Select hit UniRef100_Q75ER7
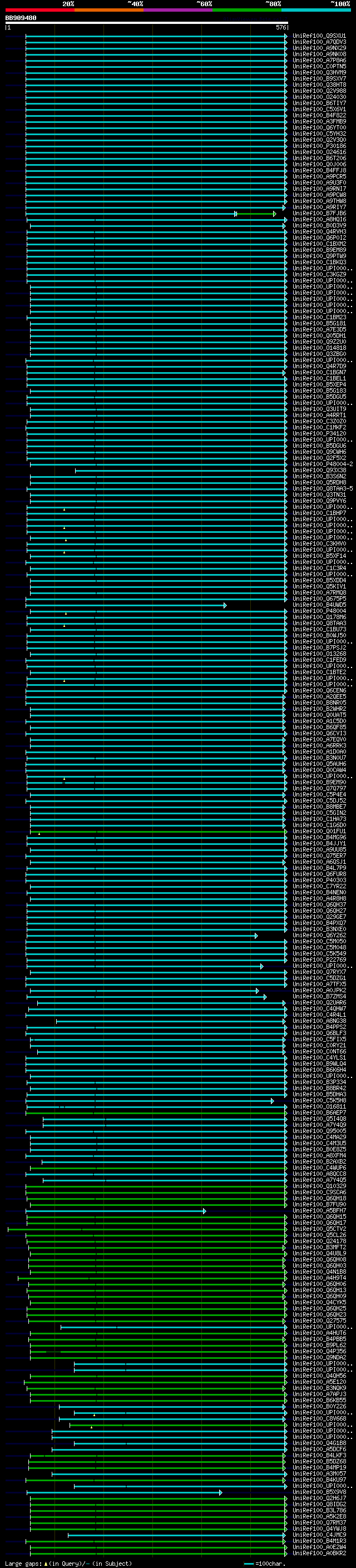Image resolution: width=356 pixels, height=1568 pixels. [319, 856]
